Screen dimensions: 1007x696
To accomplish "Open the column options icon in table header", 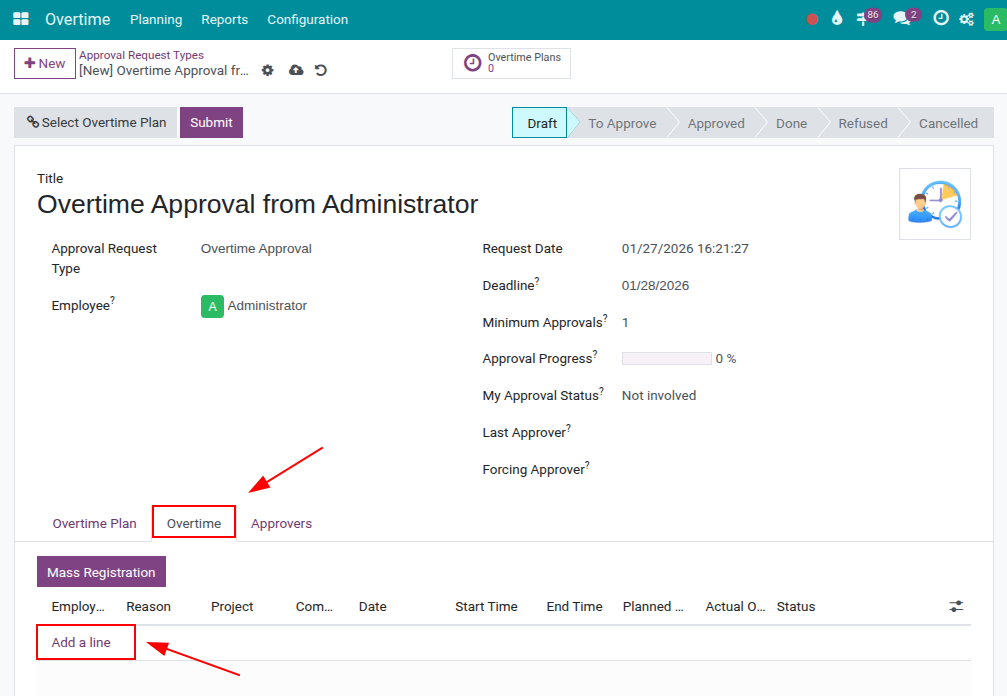I will (955, 606).
